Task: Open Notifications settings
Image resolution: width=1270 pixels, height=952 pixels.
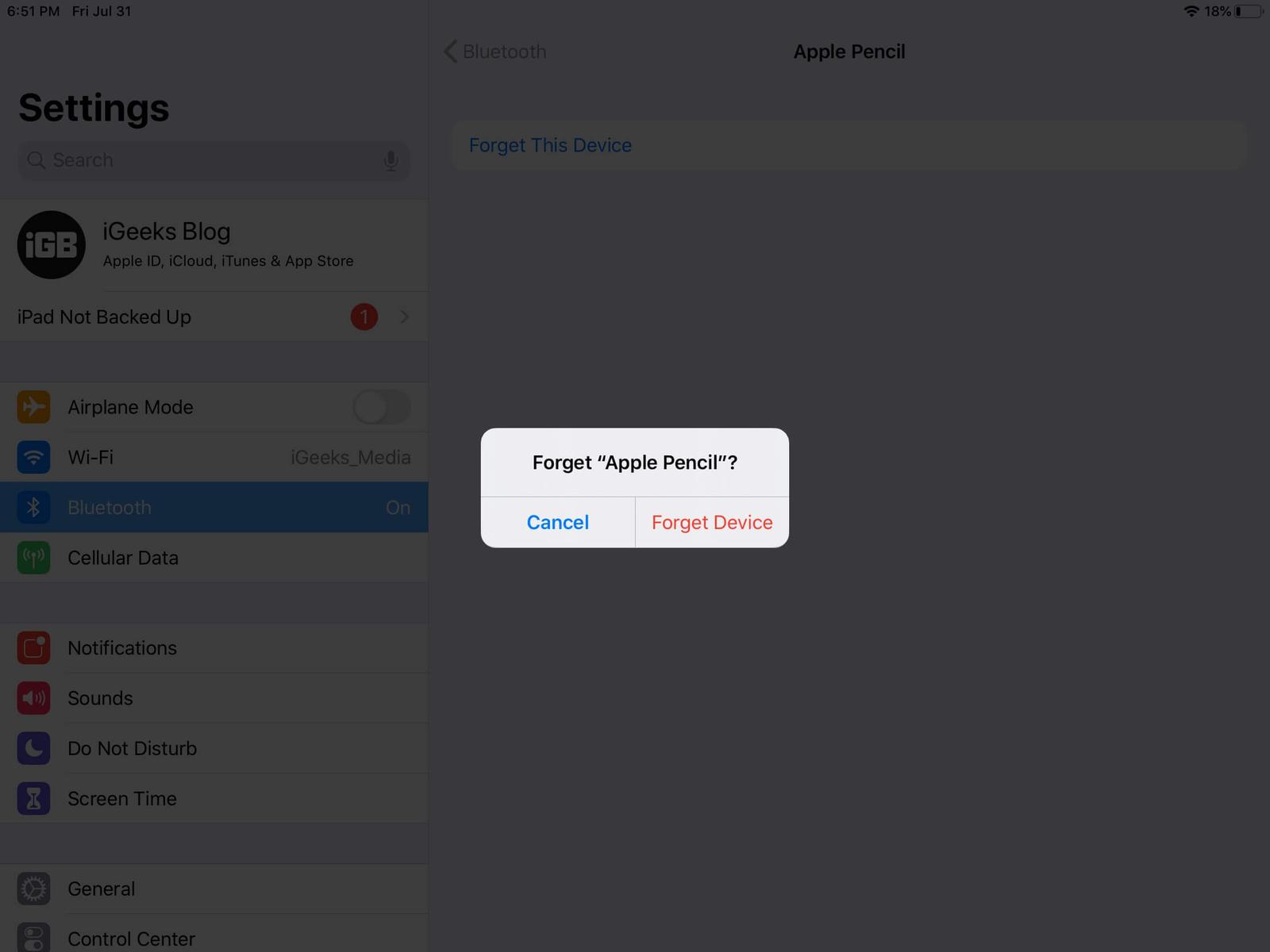Action: coord(214,648)
